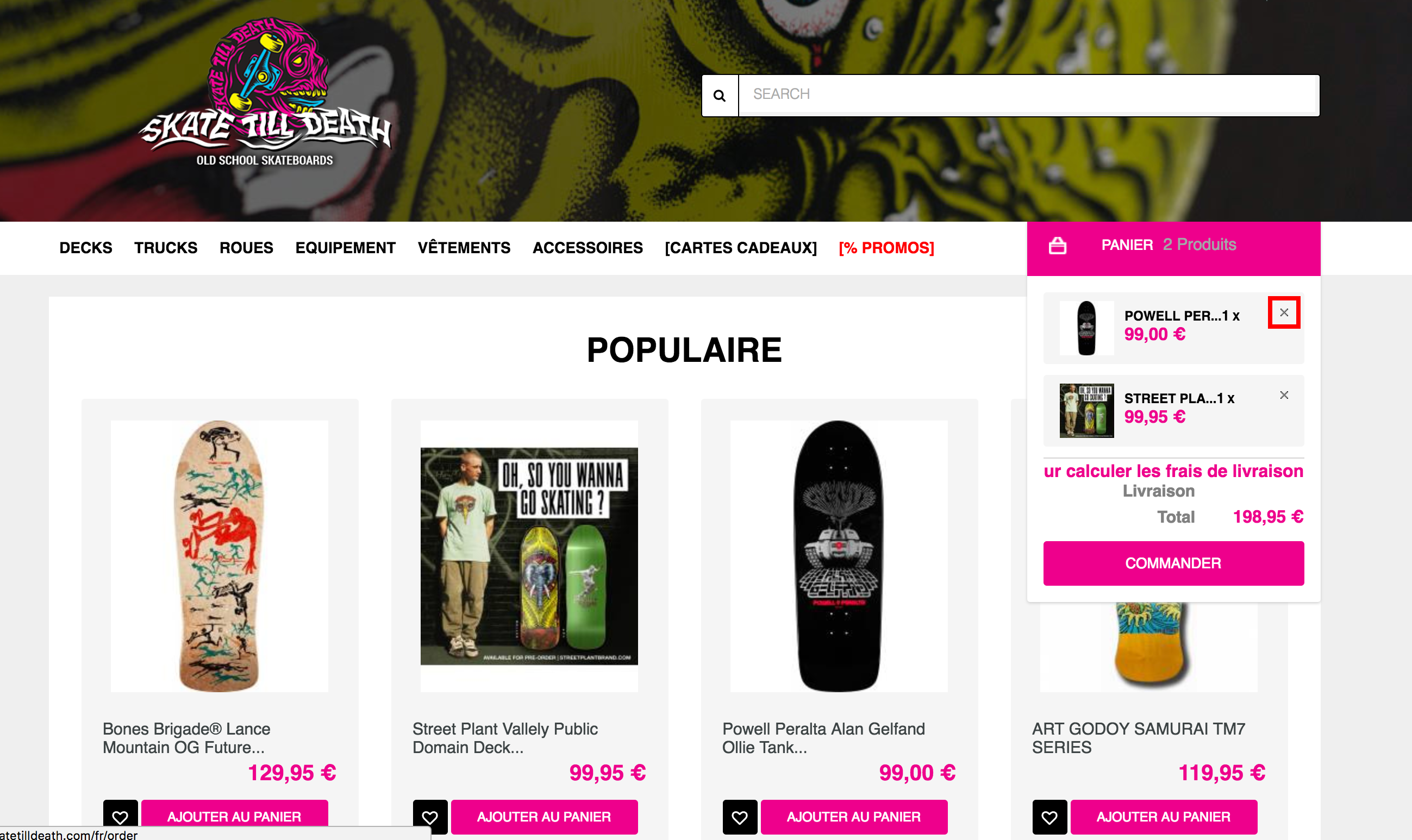Remove Street Plant item from cart
Image resolution: width=1412 pixels, height=840 pixels.
point(1284,395)
